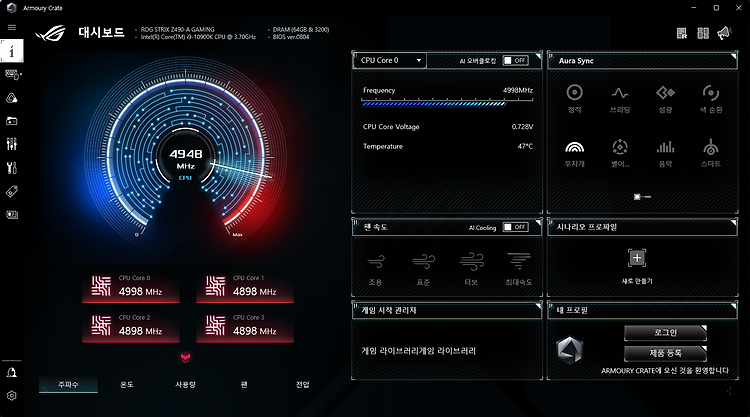This screenshot has width=750, height=417.
Task: Expand the 팬 속도 panel corner arrow
Action: 538,223
